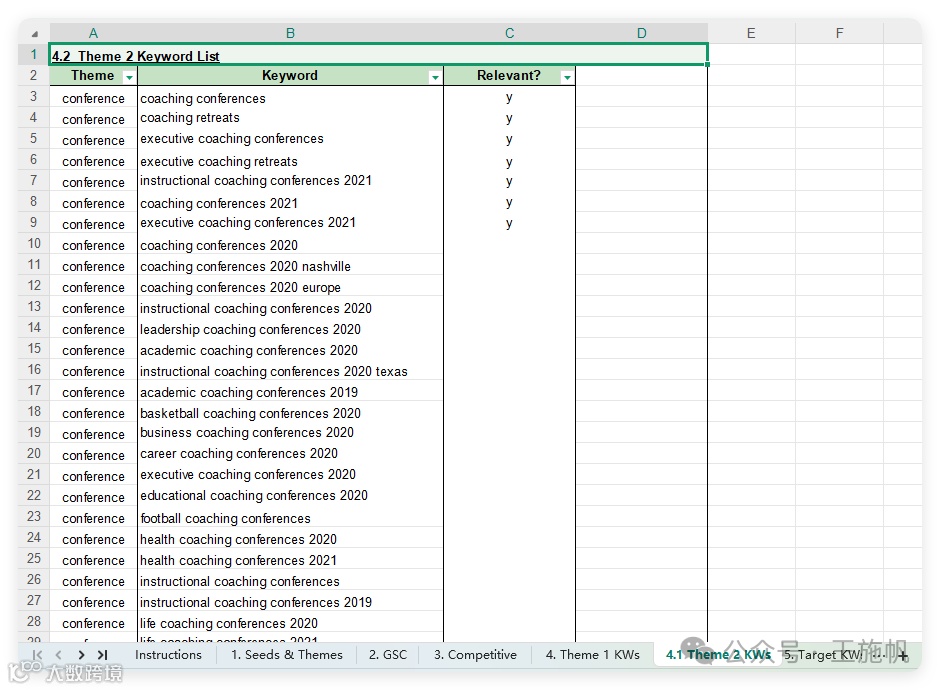
Task: Open the Theme column filter dropdown
Action: click(x=129, y=77)
